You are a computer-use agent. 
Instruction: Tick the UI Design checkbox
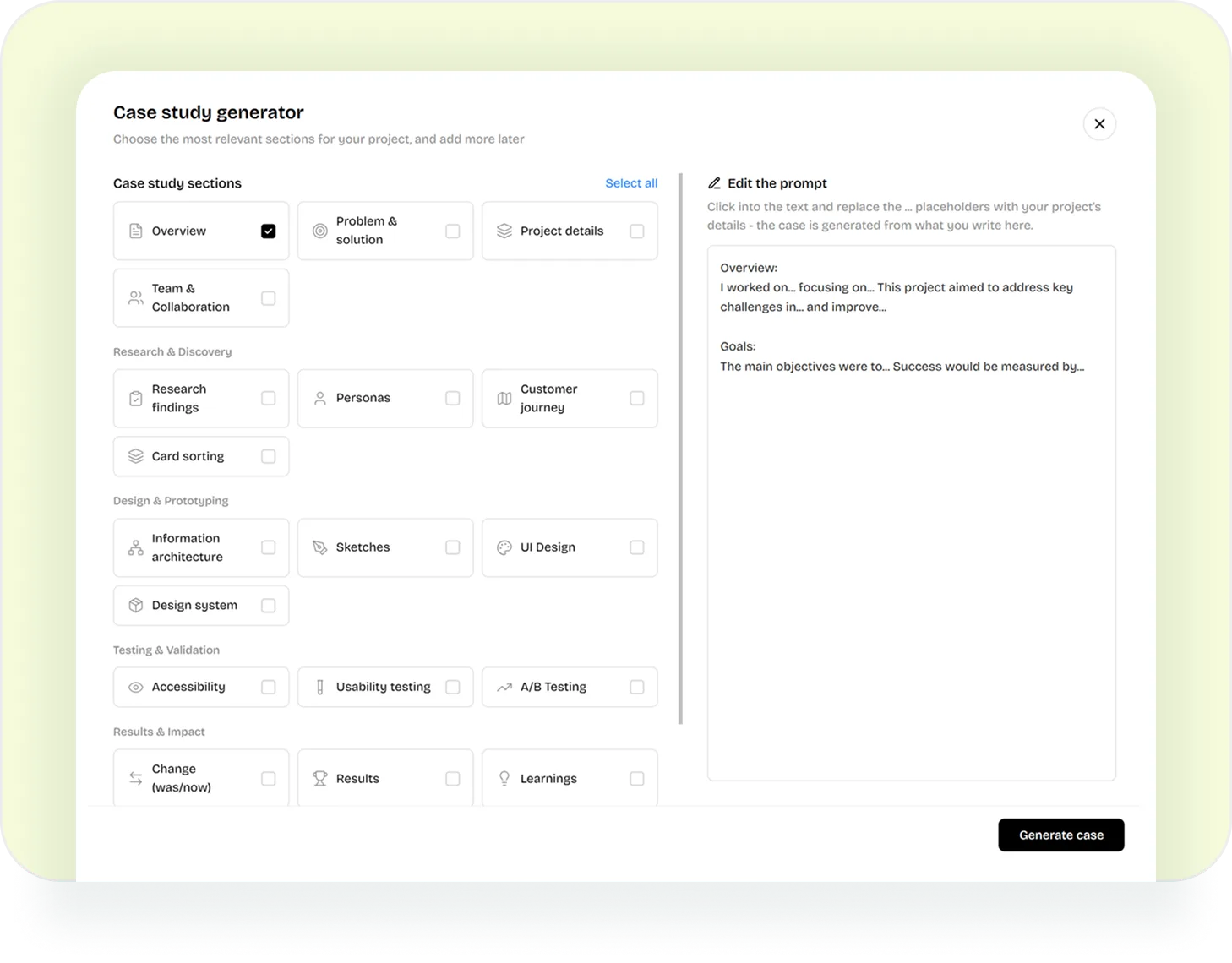click(x=637, y=547)
